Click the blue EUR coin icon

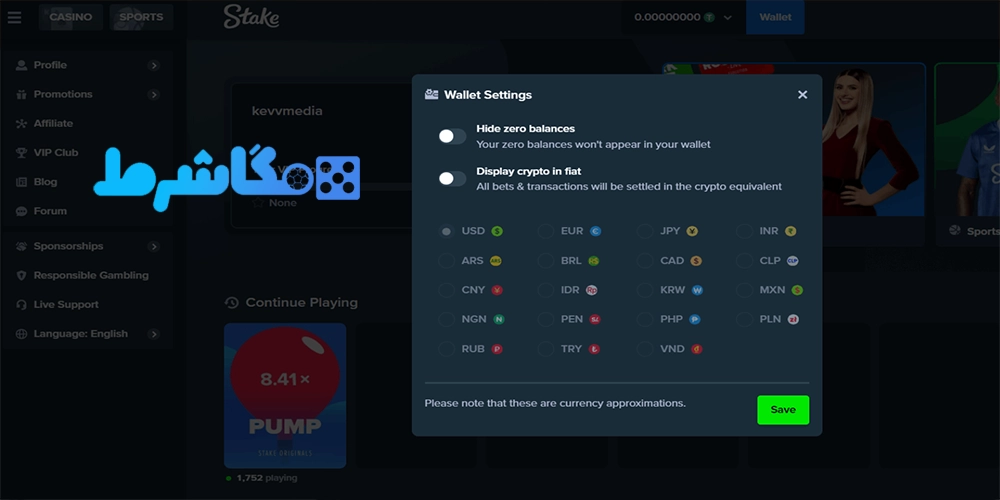pyautogui.click(x=596, y=231)
